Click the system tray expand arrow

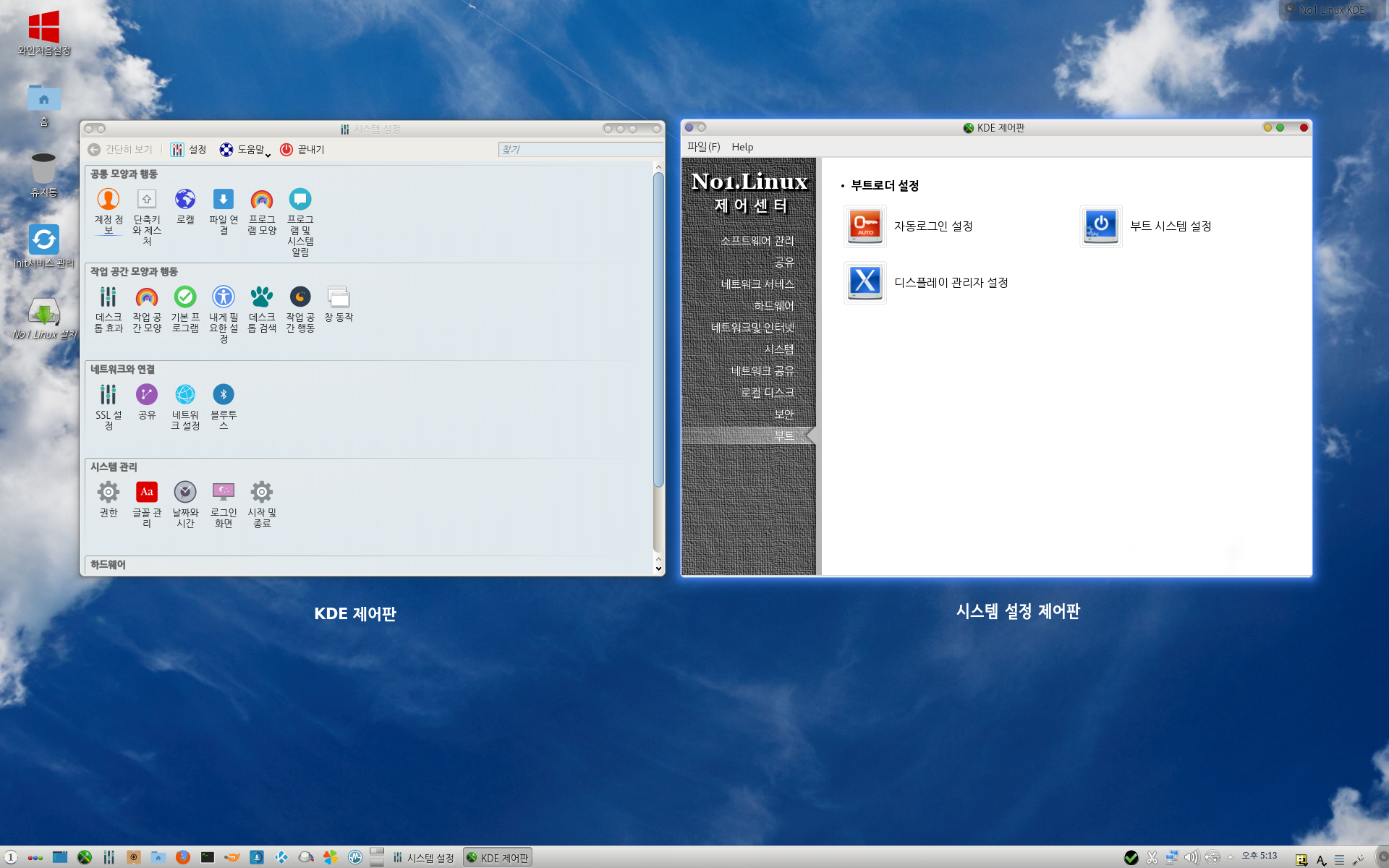pos(1230,857)
